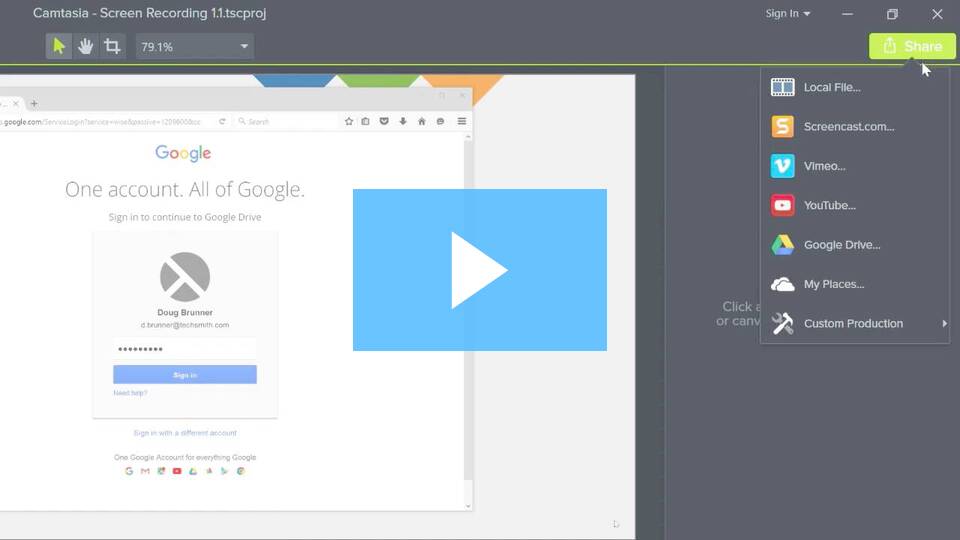Click the blue Sign in button

click(x=185, y=375)
